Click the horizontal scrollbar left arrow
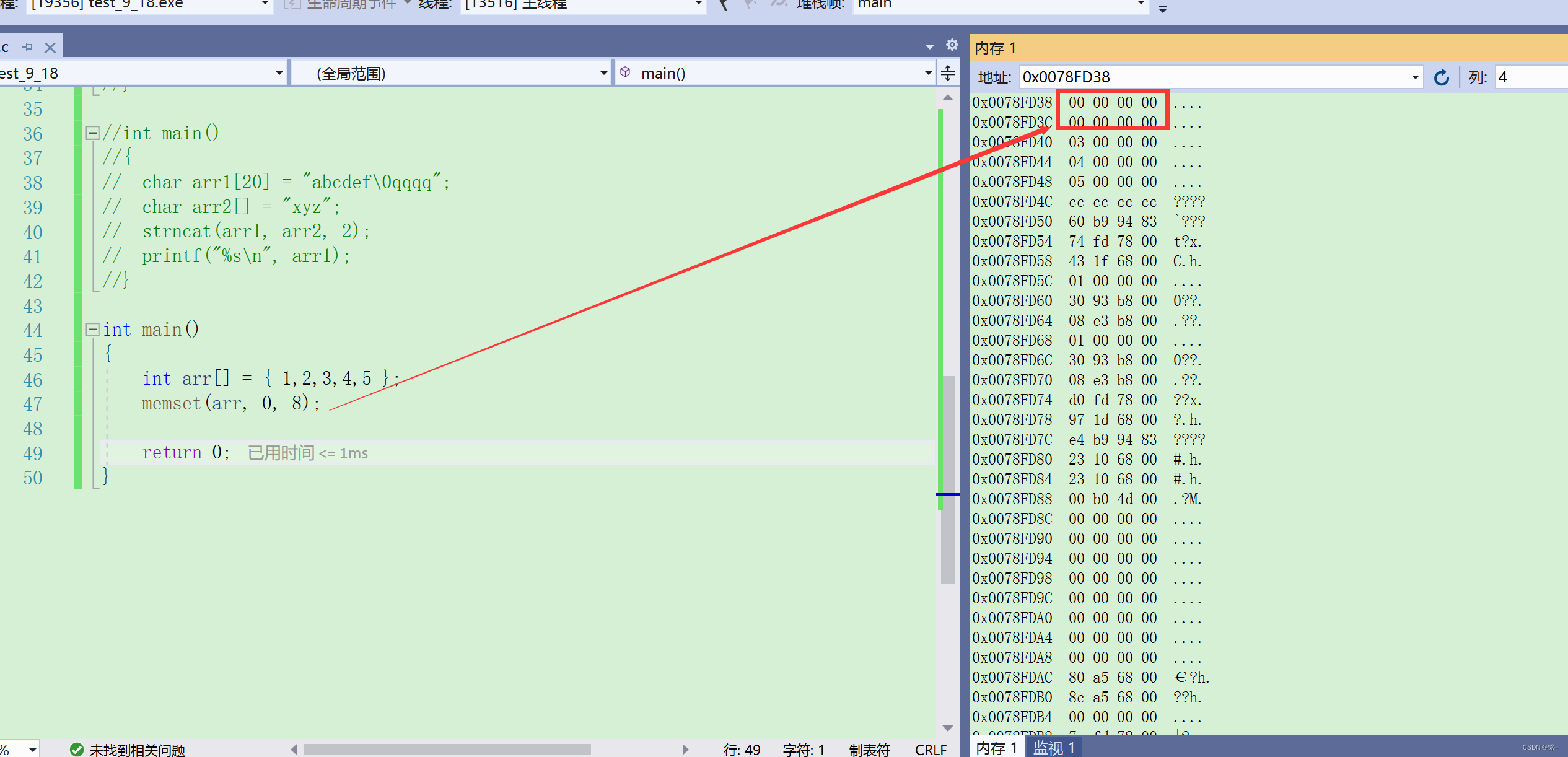 coord(294,750)
